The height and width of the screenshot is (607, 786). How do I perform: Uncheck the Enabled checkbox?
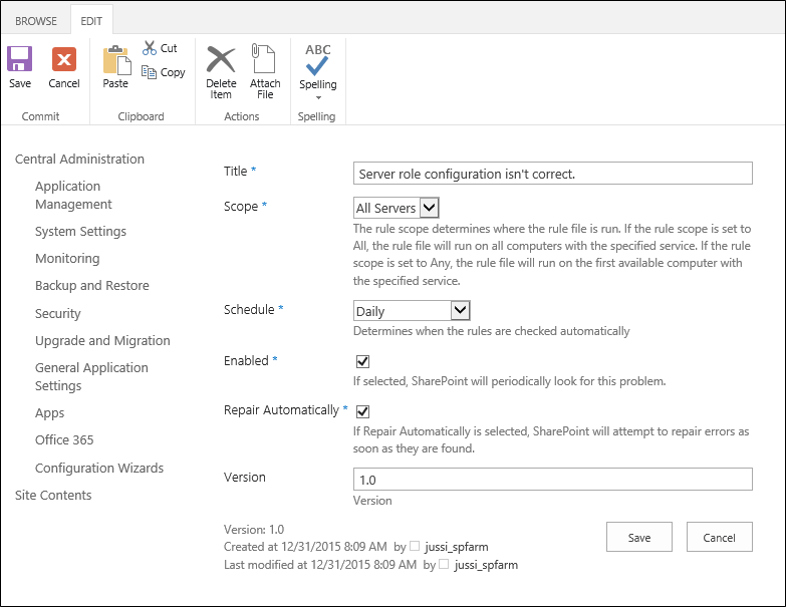362,361
